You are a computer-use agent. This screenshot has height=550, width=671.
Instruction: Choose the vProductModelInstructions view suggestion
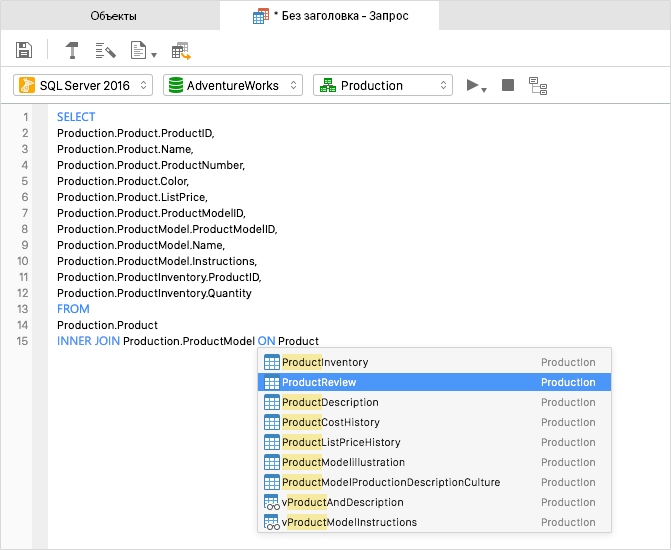coord(434,522)
